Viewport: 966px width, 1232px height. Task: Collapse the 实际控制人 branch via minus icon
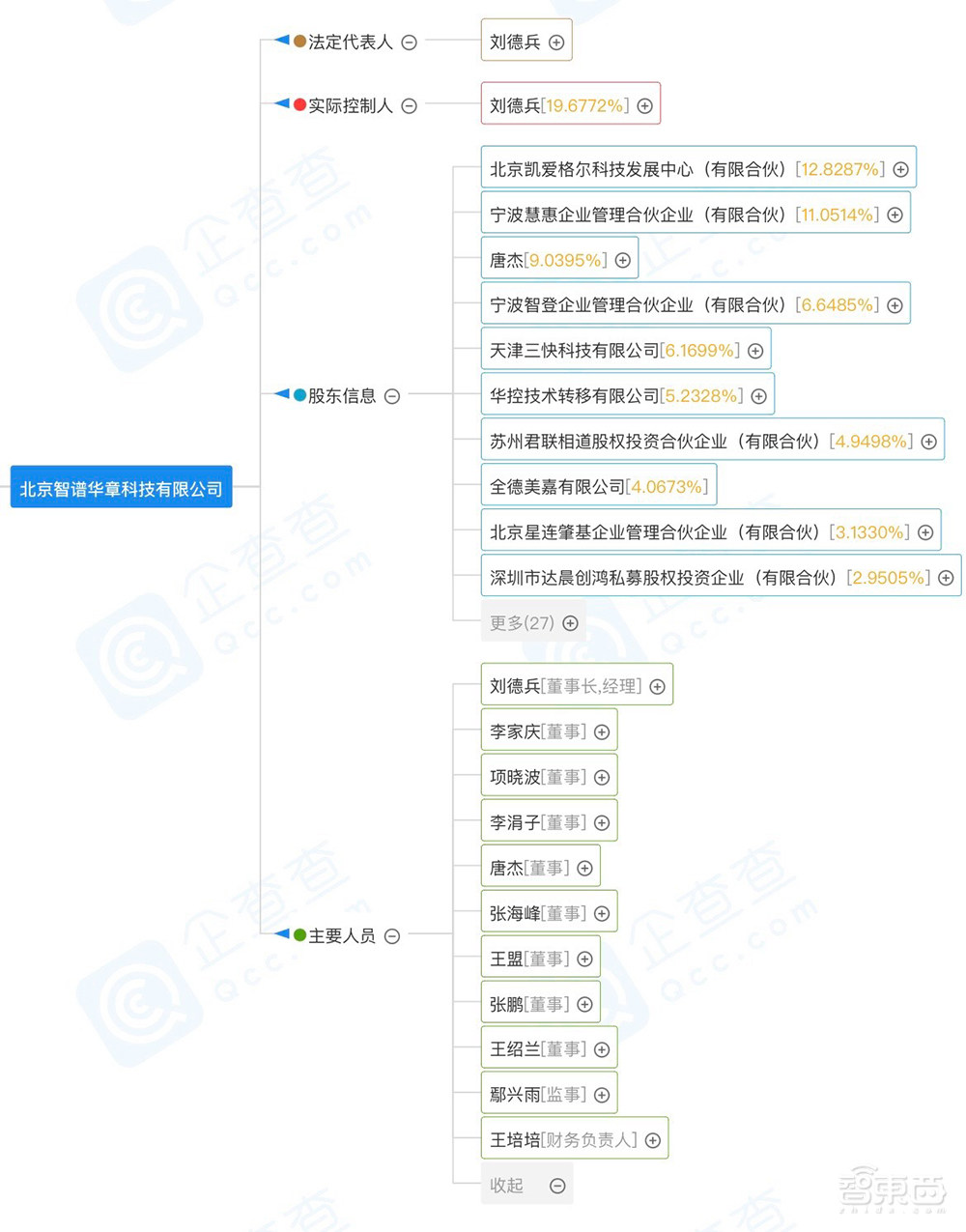(x=408, y=104)
